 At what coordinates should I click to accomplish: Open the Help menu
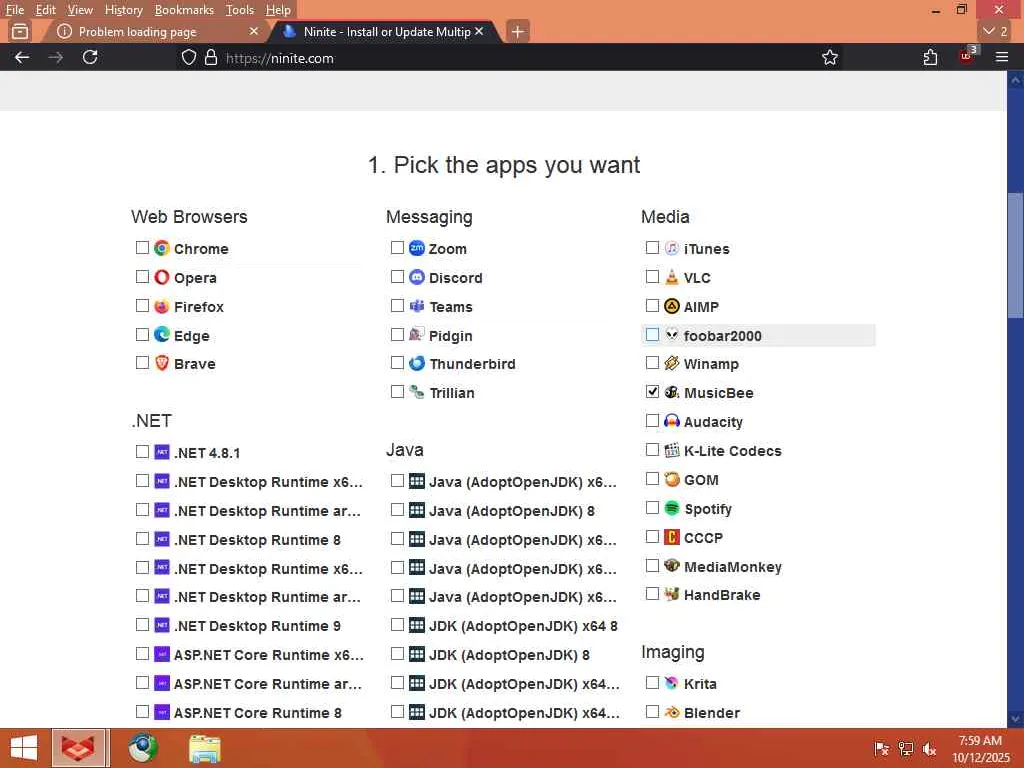[x=278, y=10]
